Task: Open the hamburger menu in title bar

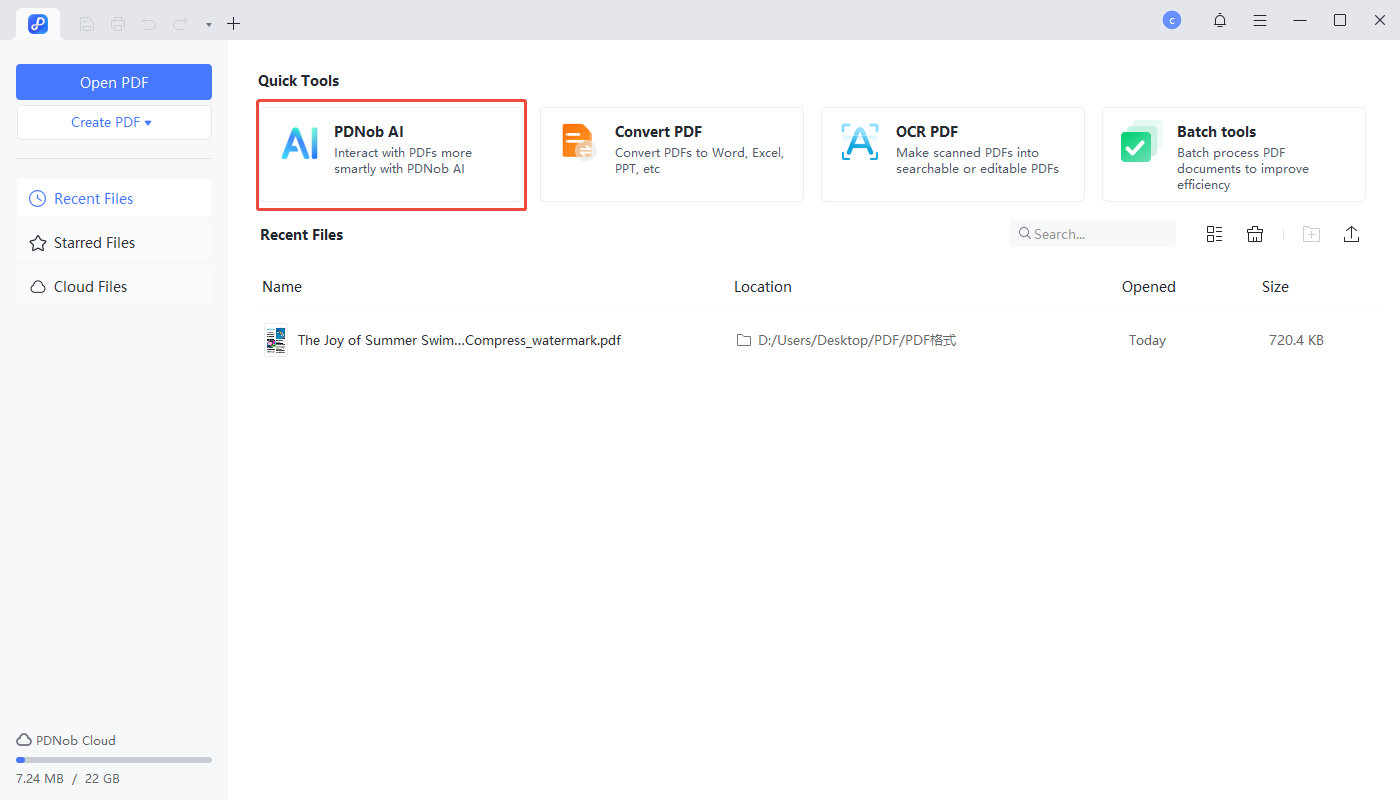Action: tap(1260, 21)
